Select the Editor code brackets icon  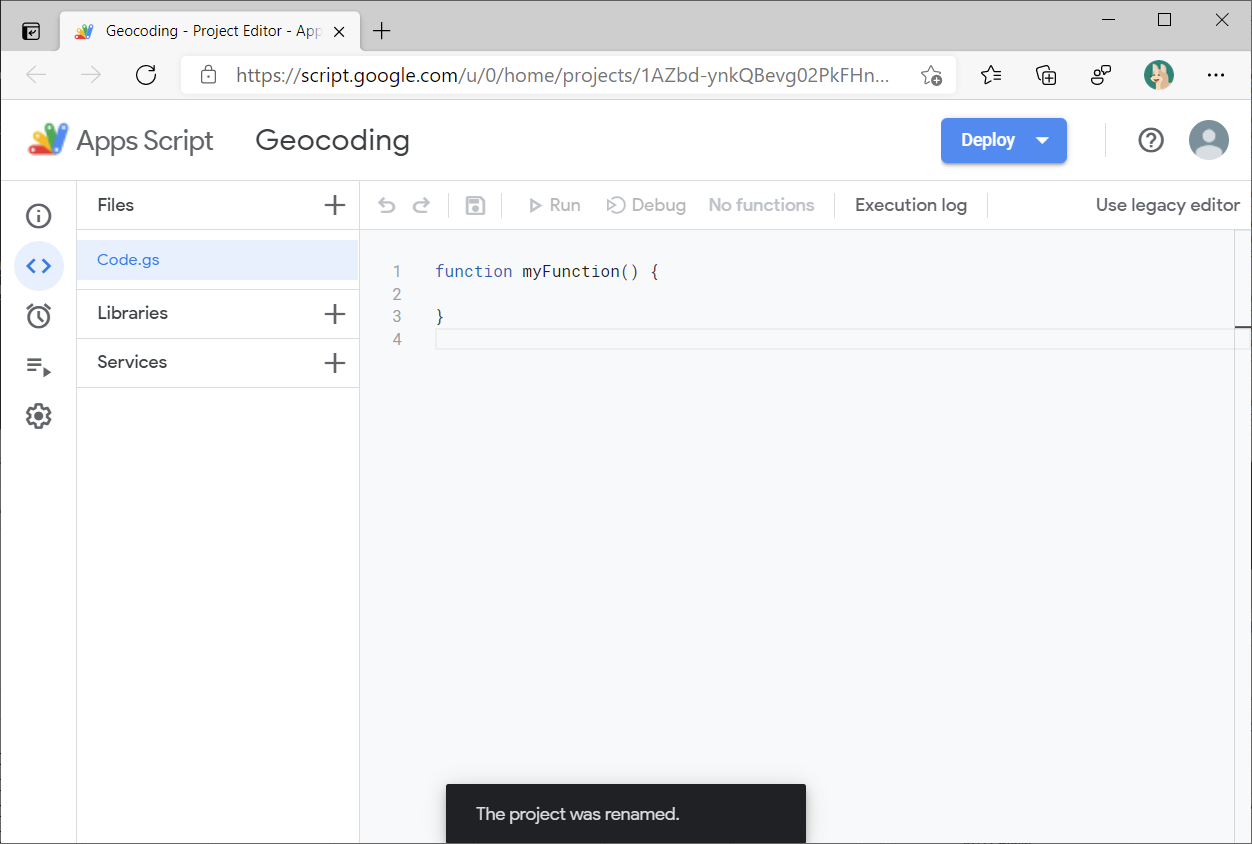38,266
